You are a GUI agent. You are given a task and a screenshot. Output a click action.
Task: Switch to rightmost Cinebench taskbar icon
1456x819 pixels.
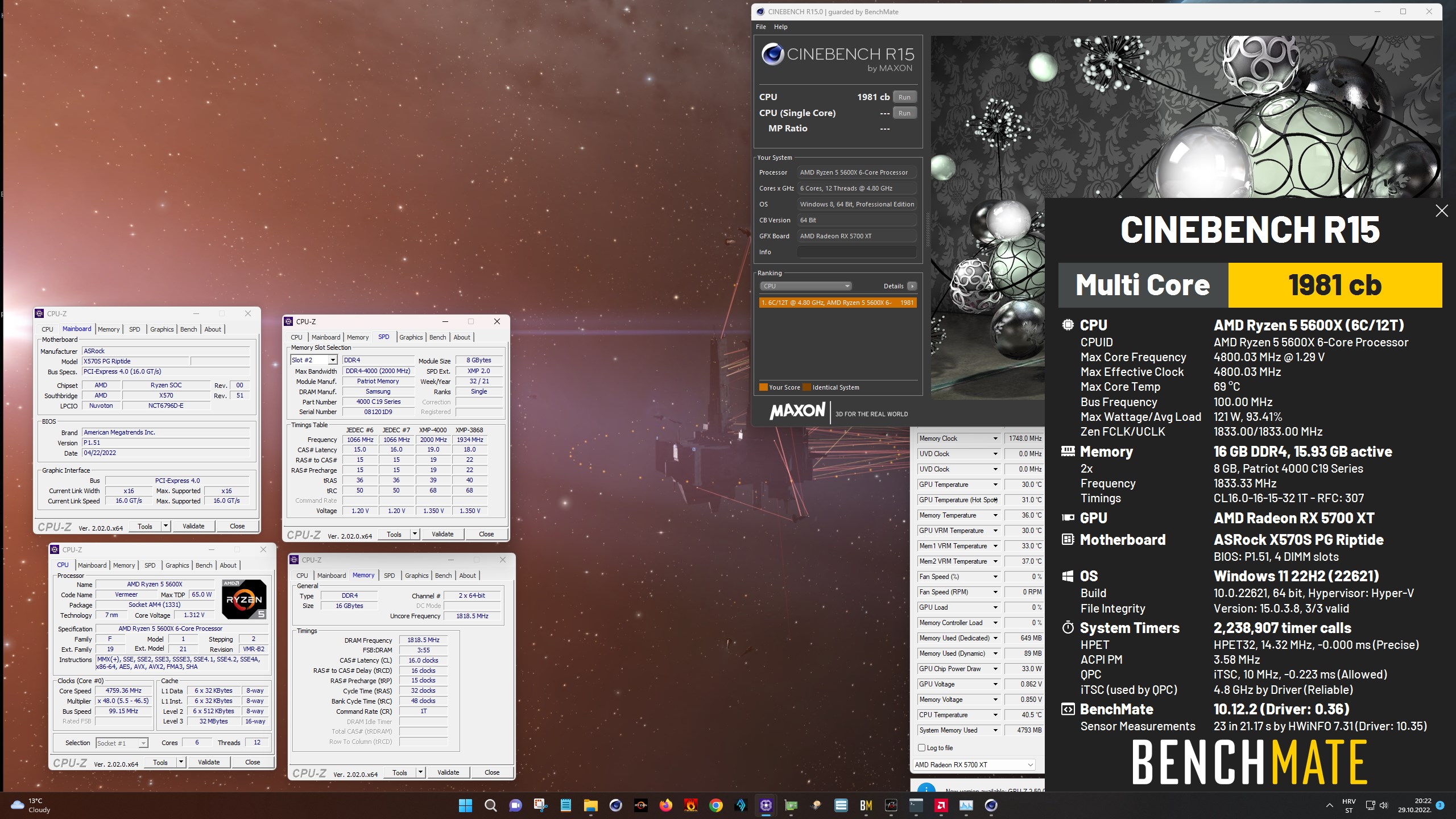click(991, 805)
